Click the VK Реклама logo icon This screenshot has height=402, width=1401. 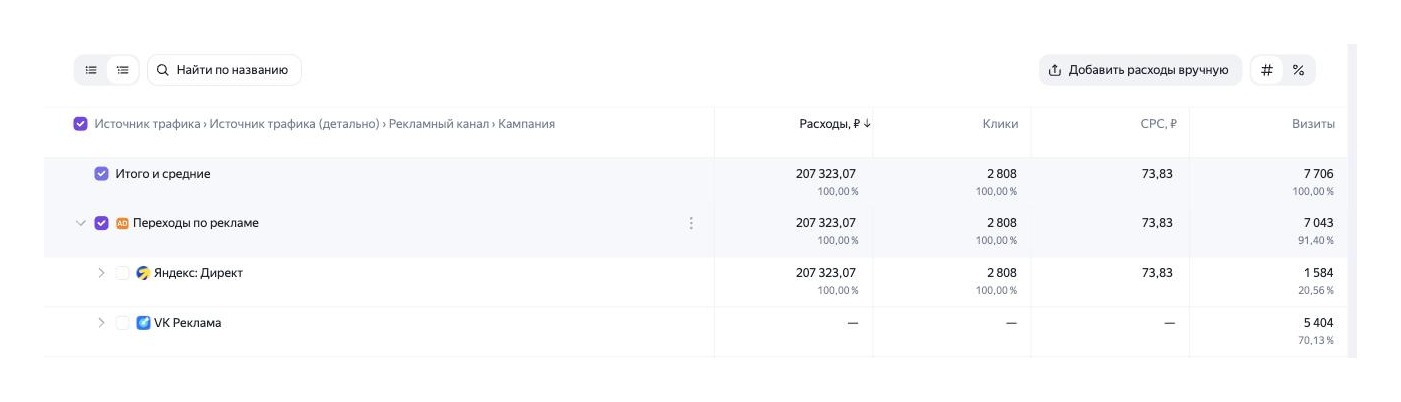pyautogui.click(x=143, y=323)
